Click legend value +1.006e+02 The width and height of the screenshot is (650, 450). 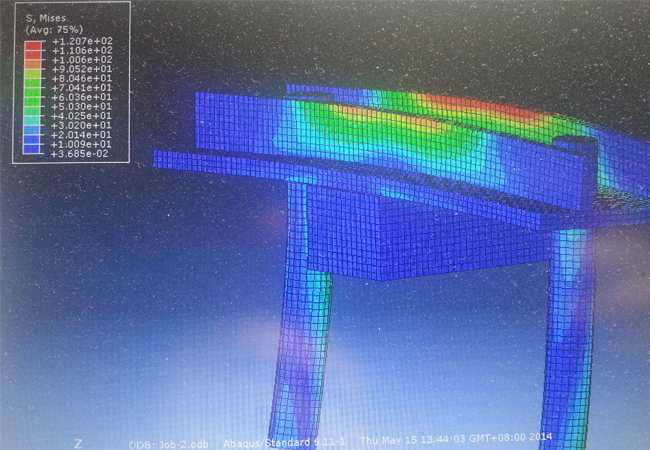82,60
